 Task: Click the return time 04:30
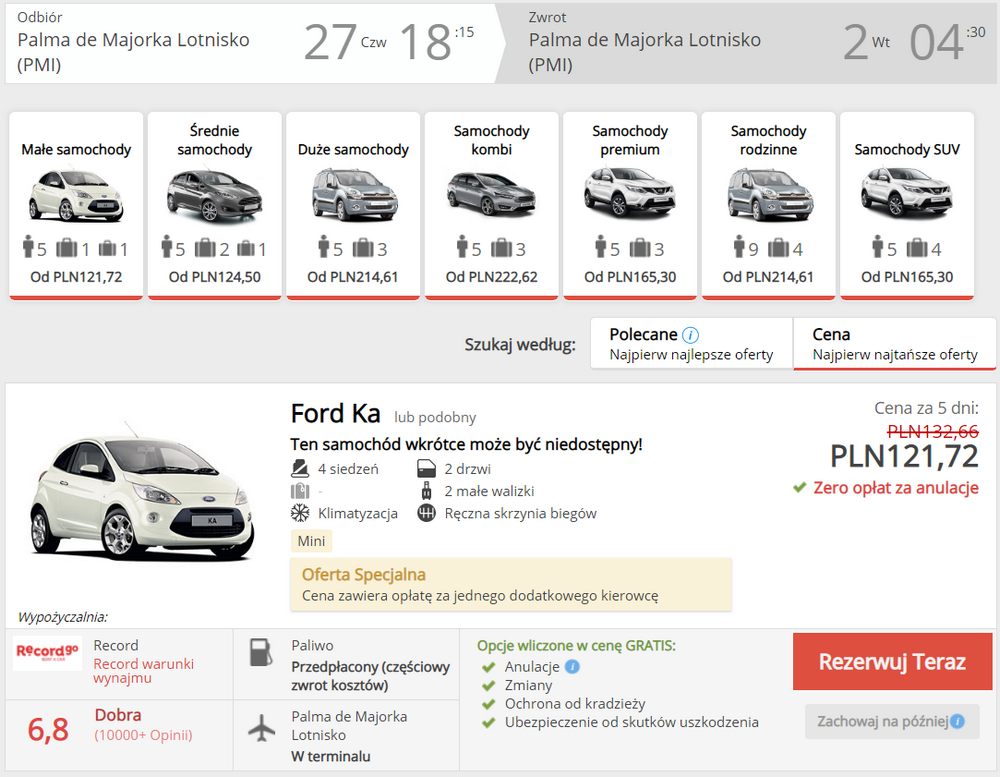[x=947, y=42]
